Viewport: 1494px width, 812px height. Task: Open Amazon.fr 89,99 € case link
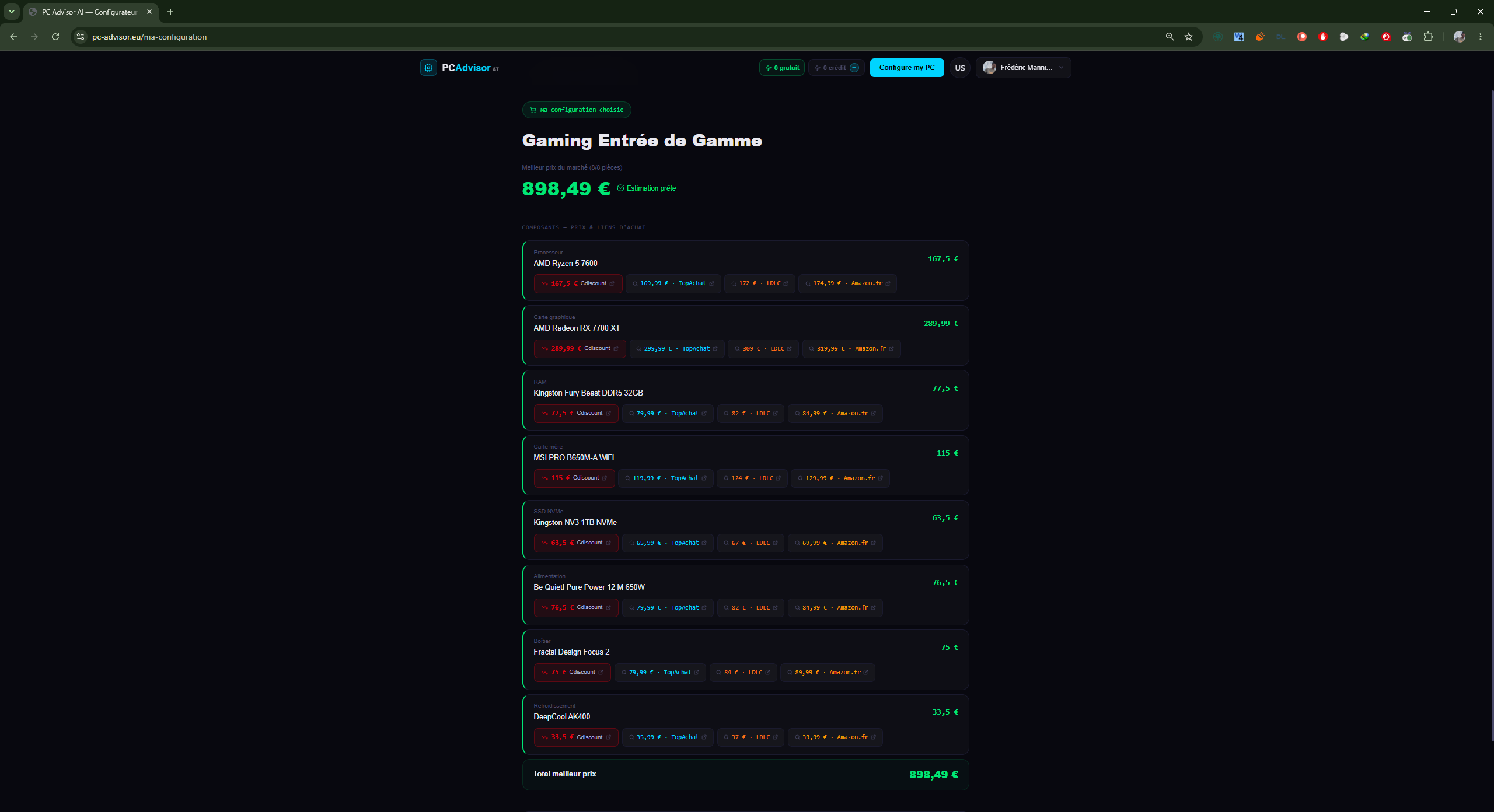828,673
